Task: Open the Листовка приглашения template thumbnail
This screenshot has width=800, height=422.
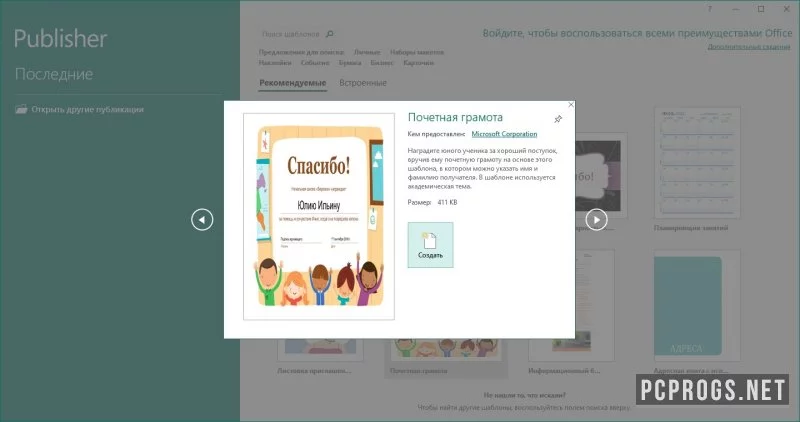Action: coord(320,349)
